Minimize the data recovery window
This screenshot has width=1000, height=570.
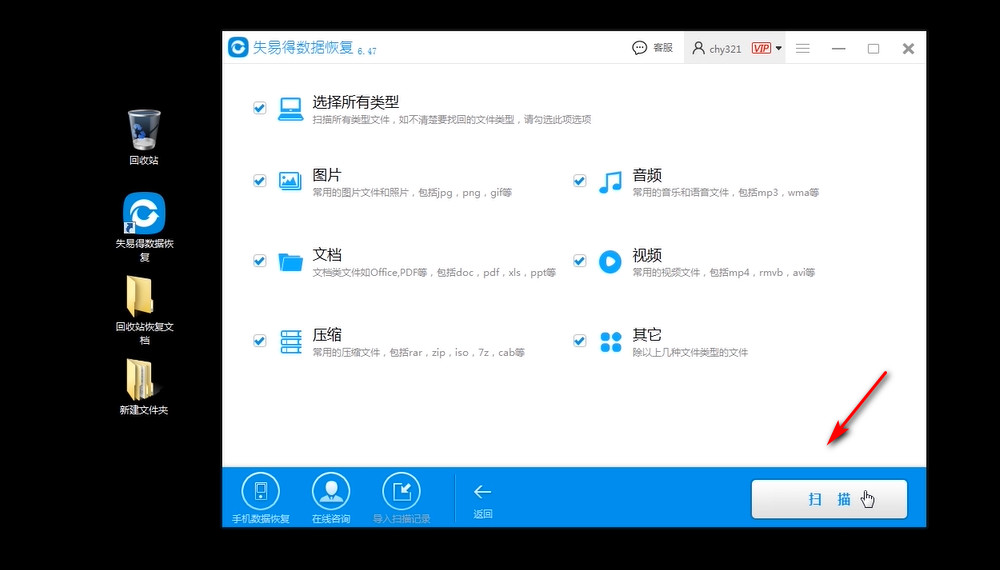tap(839, 48)
